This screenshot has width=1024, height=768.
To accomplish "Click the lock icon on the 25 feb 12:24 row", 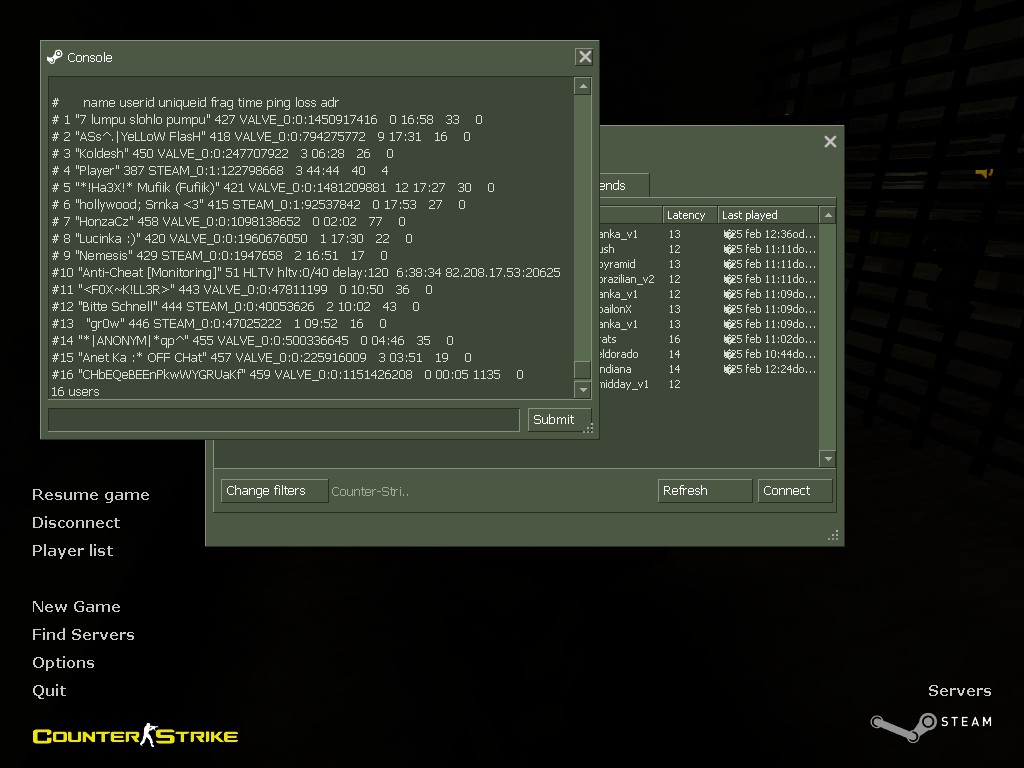I will point(729,369).
